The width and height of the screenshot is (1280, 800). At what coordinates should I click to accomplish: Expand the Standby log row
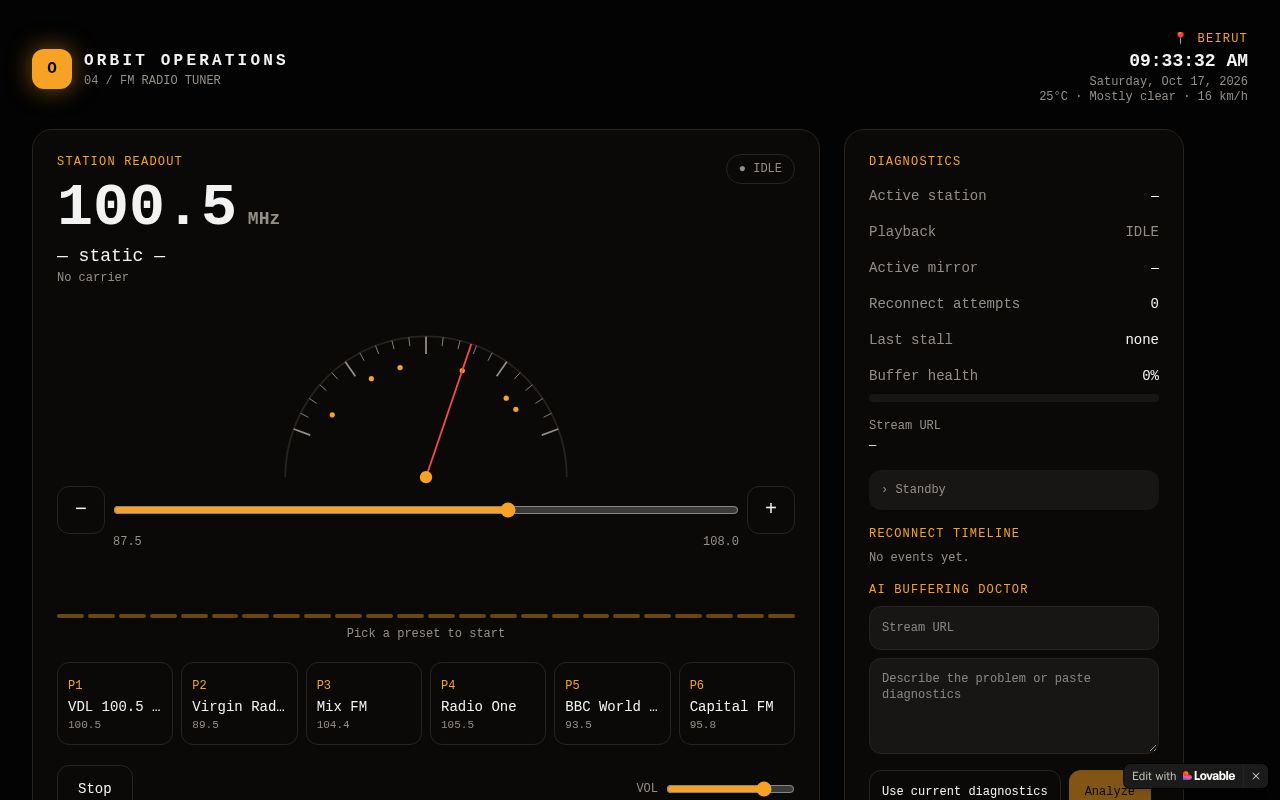coord(1014,490)
